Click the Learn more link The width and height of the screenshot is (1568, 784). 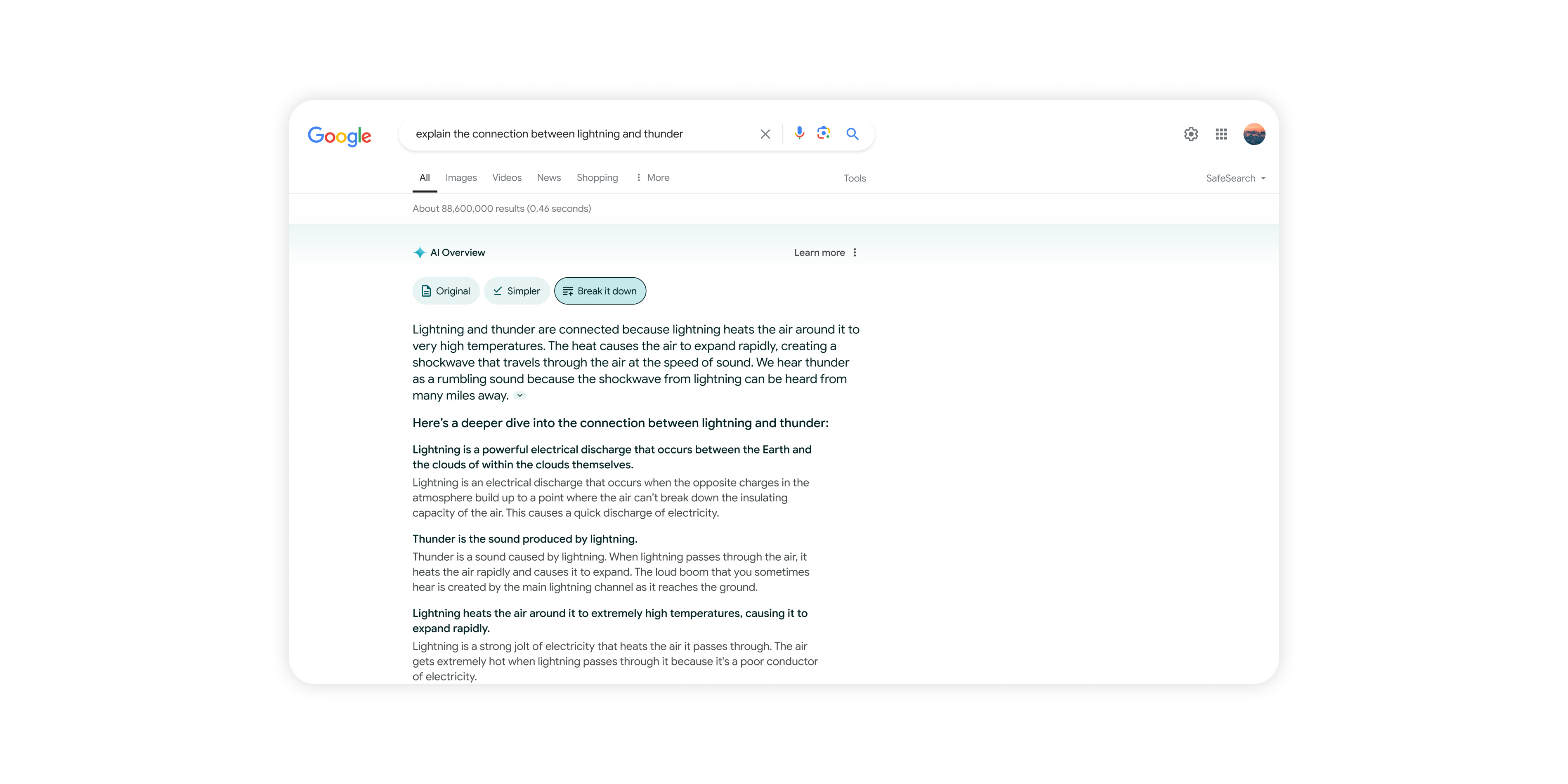click(x=819, y=252)
